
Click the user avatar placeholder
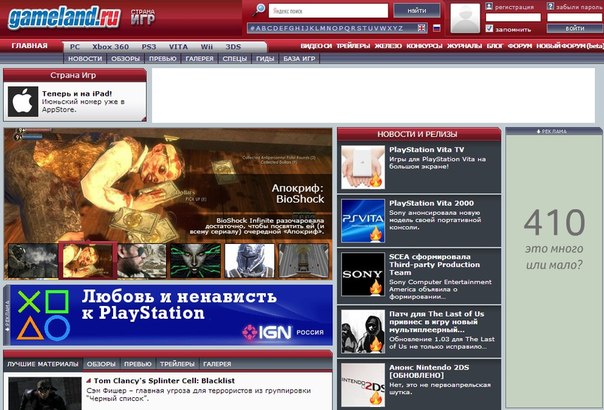point(465,18)
